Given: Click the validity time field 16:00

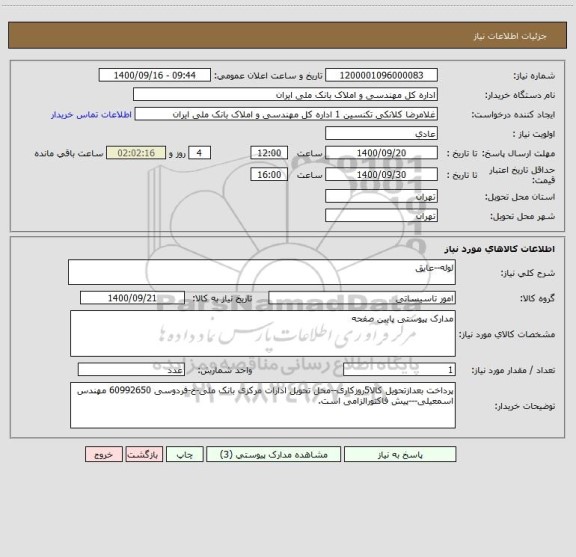Looking at the screenshot, I should click(x=269, y=175).
